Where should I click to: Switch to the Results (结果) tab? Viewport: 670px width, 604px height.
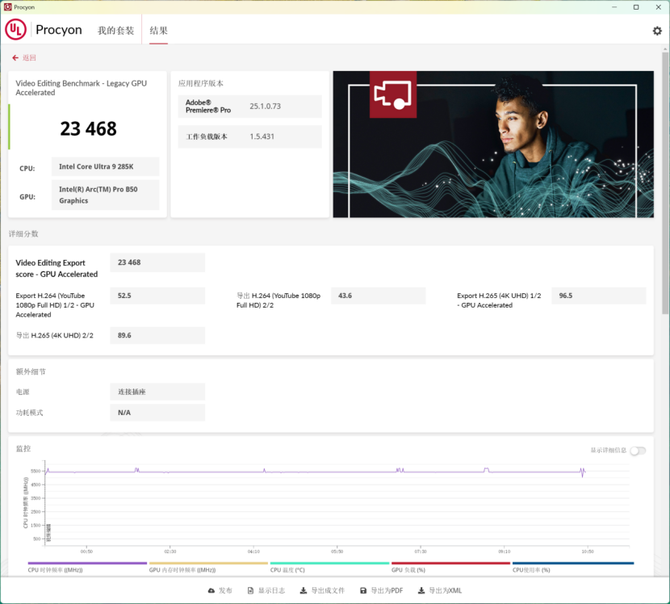point(158,31)
